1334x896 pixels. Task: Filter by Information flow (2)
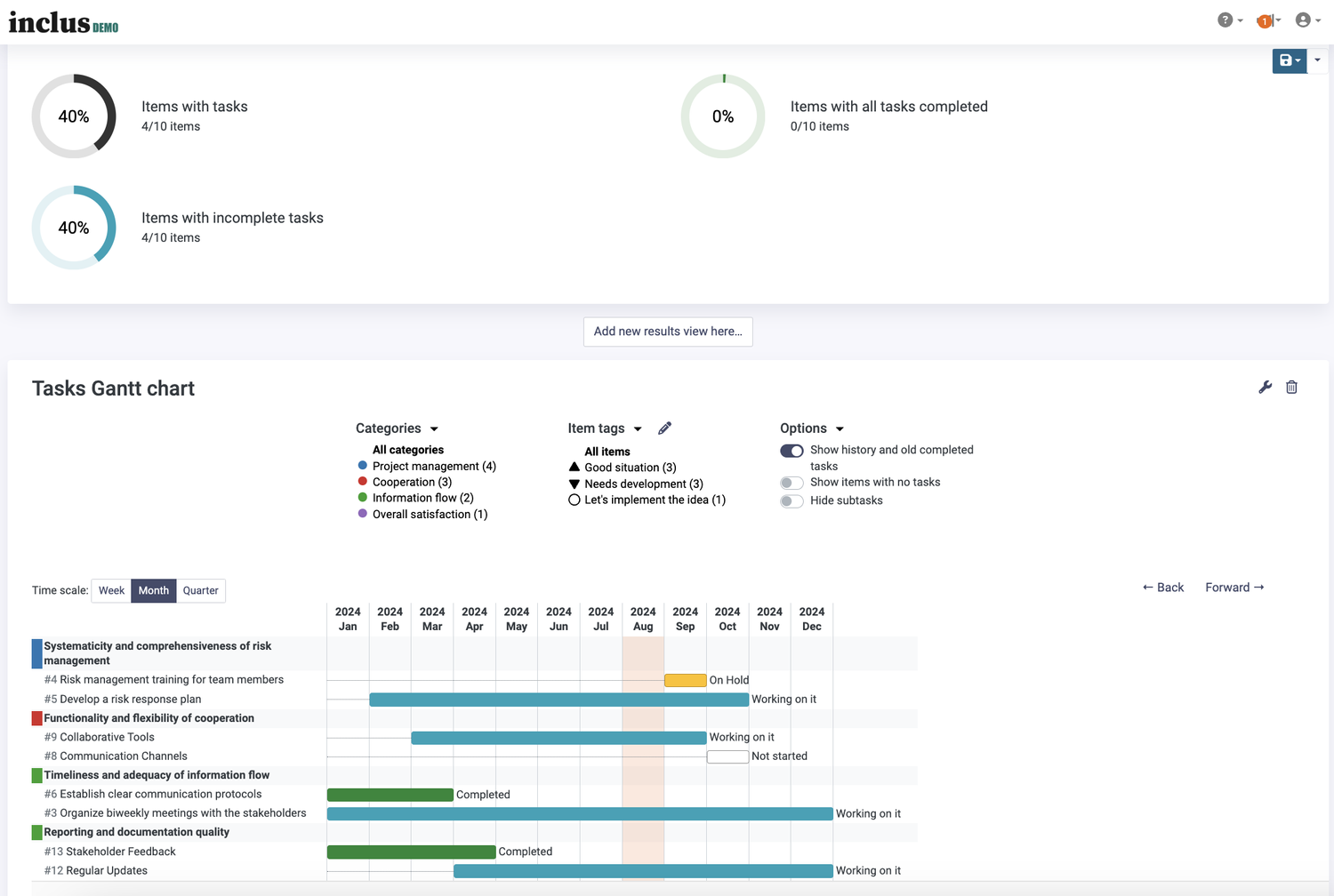point(423,498)
